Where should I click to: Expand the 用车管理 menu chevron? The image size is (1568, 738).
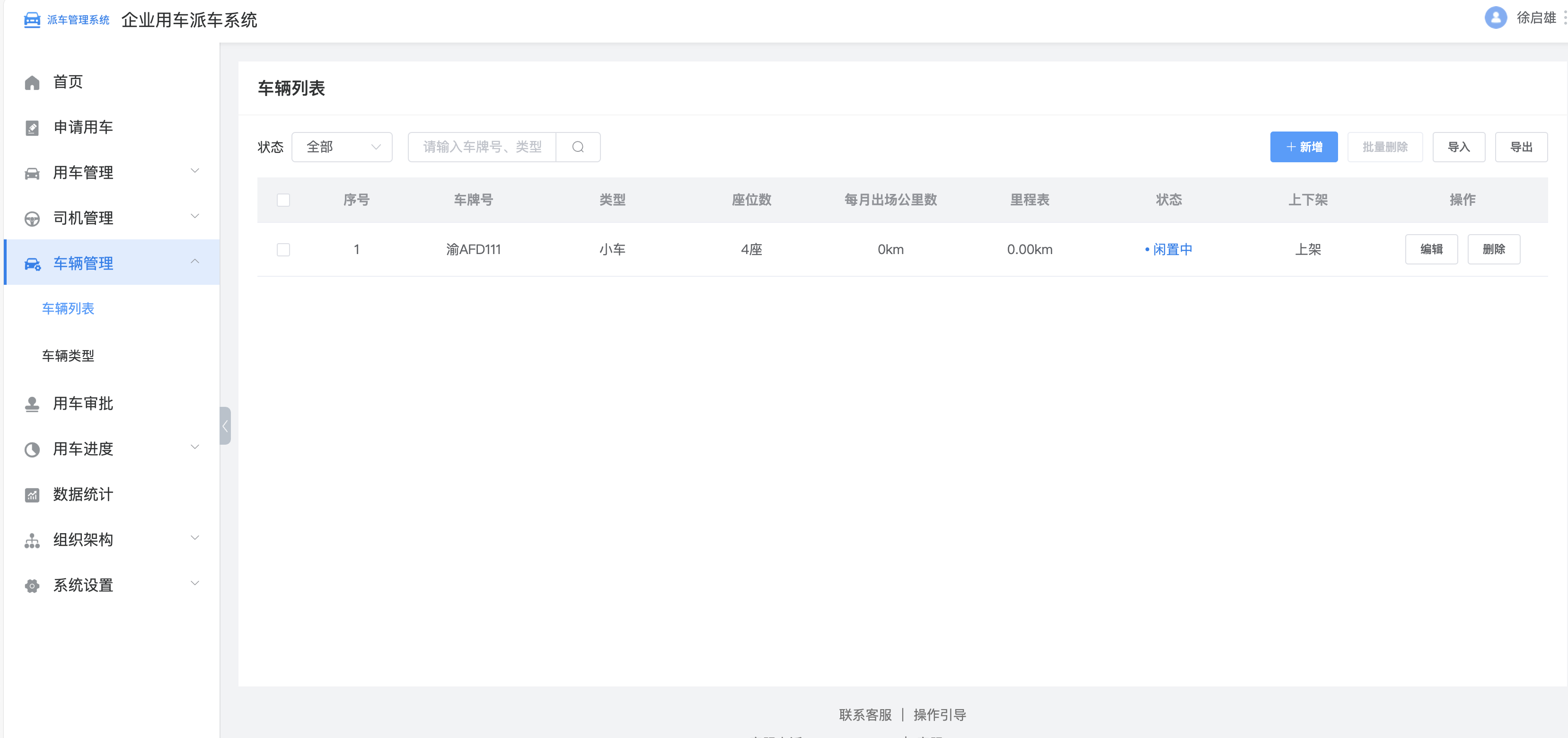(195, 171)
